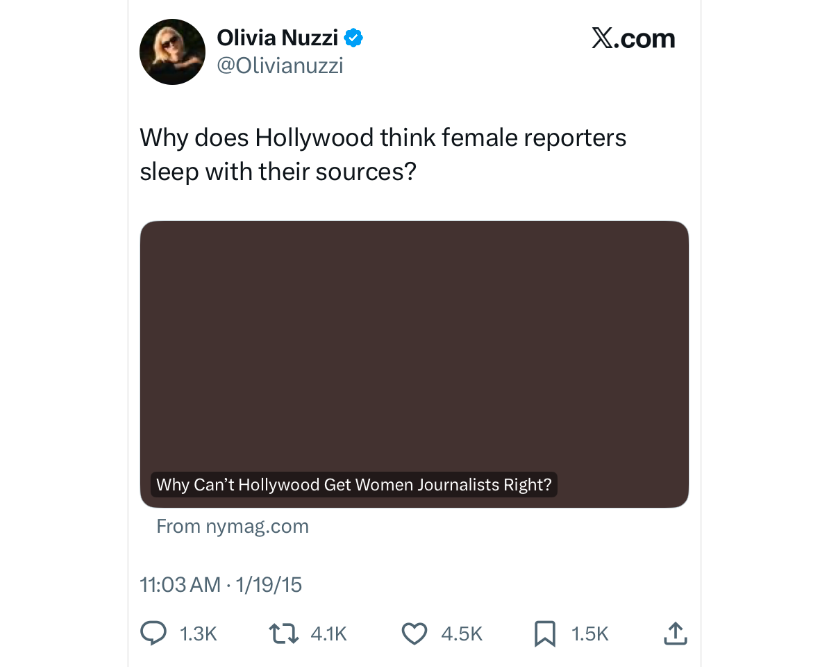Screen dimensions: 828x667
Task: Click the 4.5K like count
Action: coord(461,633)
